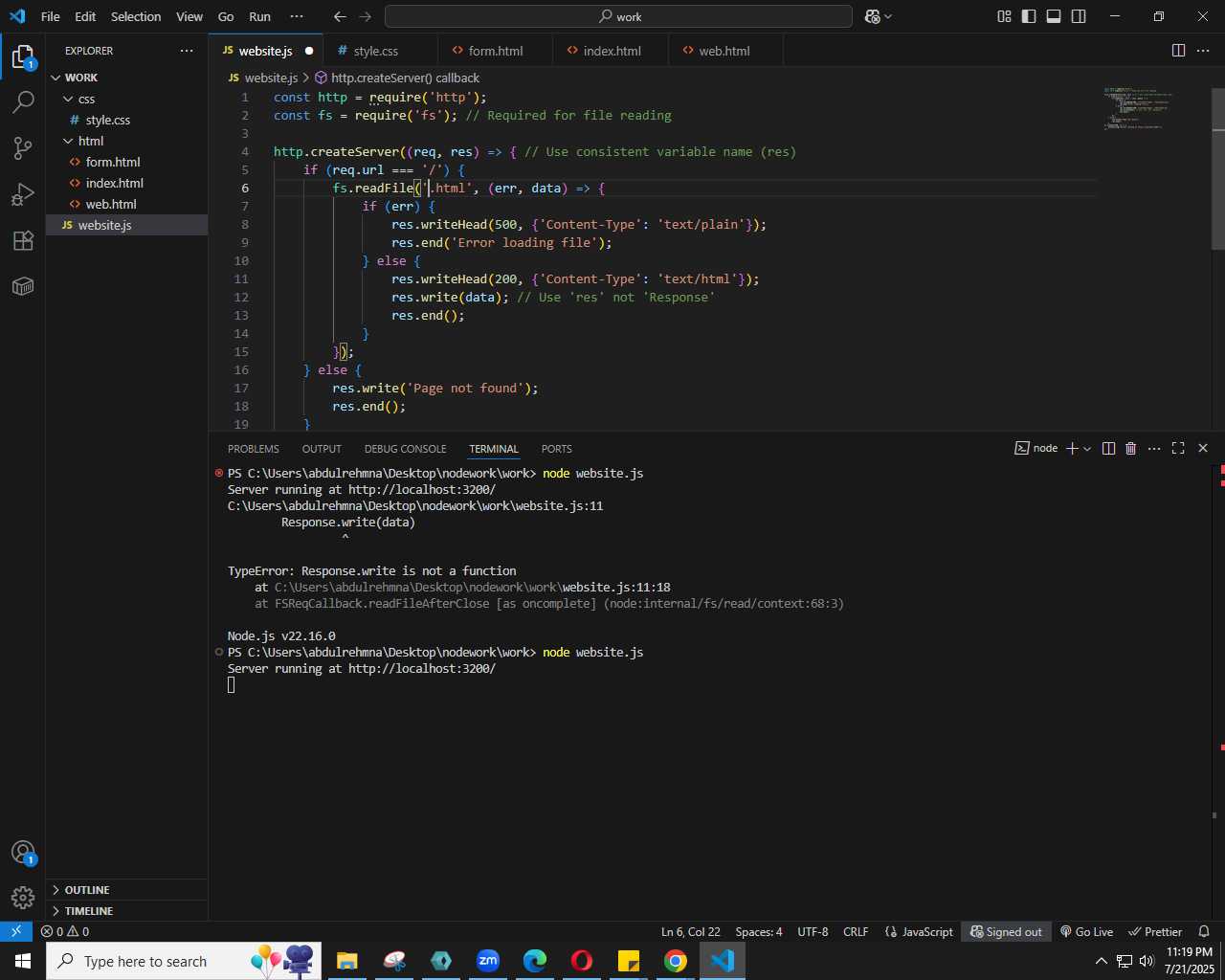Open Chrome from the Windows taskbar

pyautogui.click(x=676, y=961)
